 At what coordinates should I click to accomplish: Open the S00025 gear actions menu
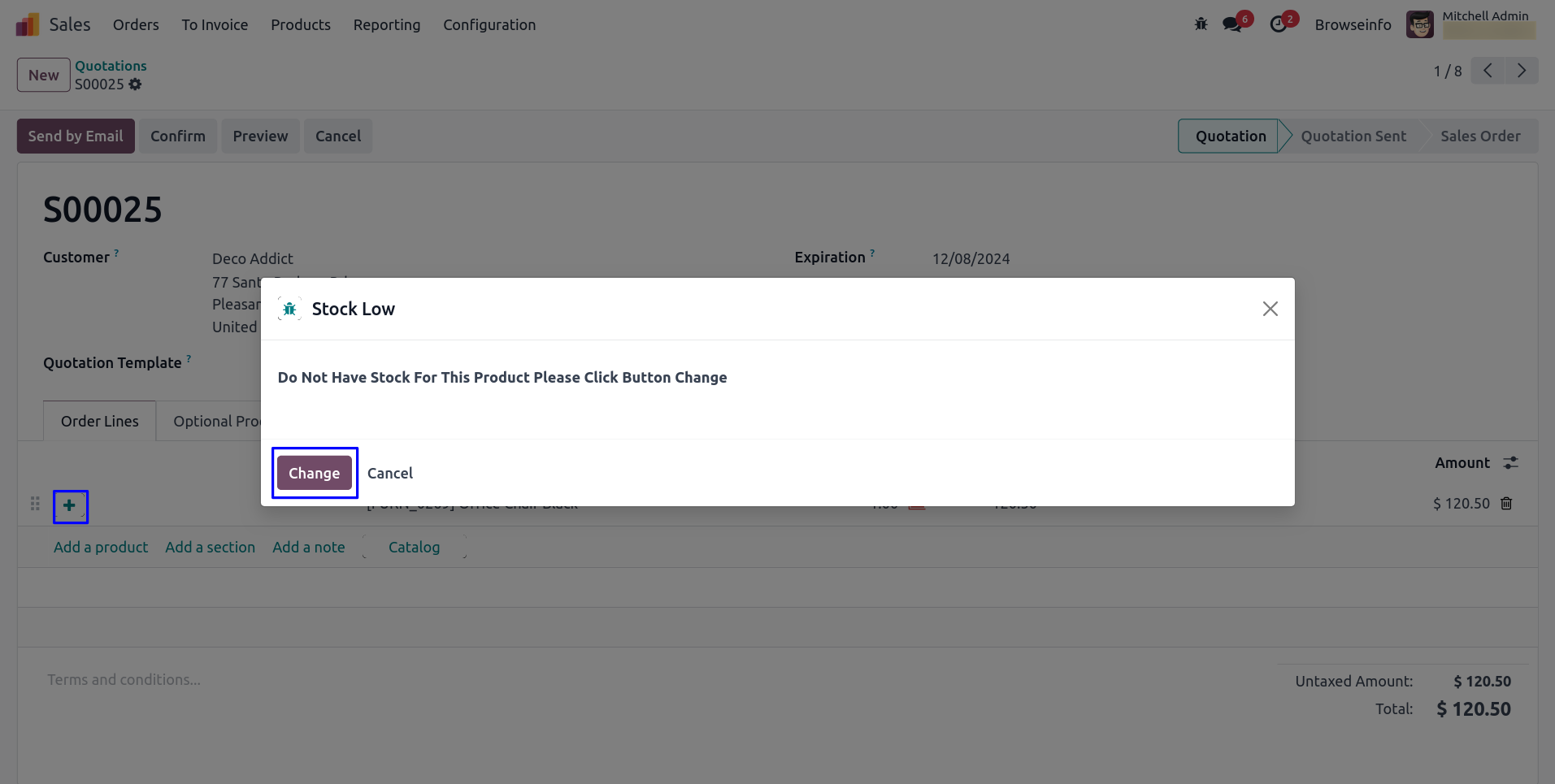click(x=135, y=84)
